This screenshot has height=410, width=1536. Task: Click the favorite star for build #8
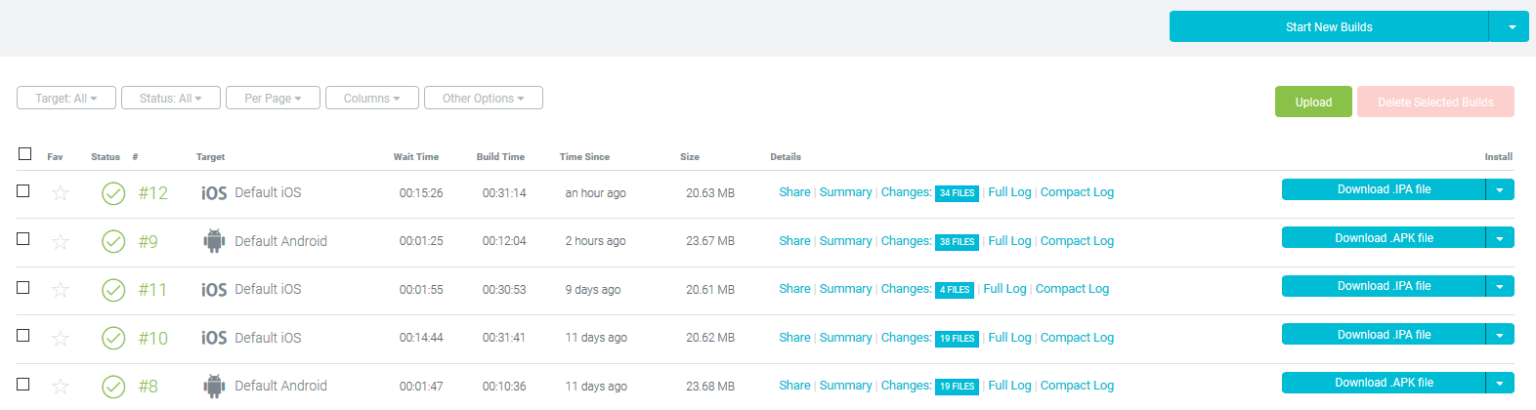point(60,386)
